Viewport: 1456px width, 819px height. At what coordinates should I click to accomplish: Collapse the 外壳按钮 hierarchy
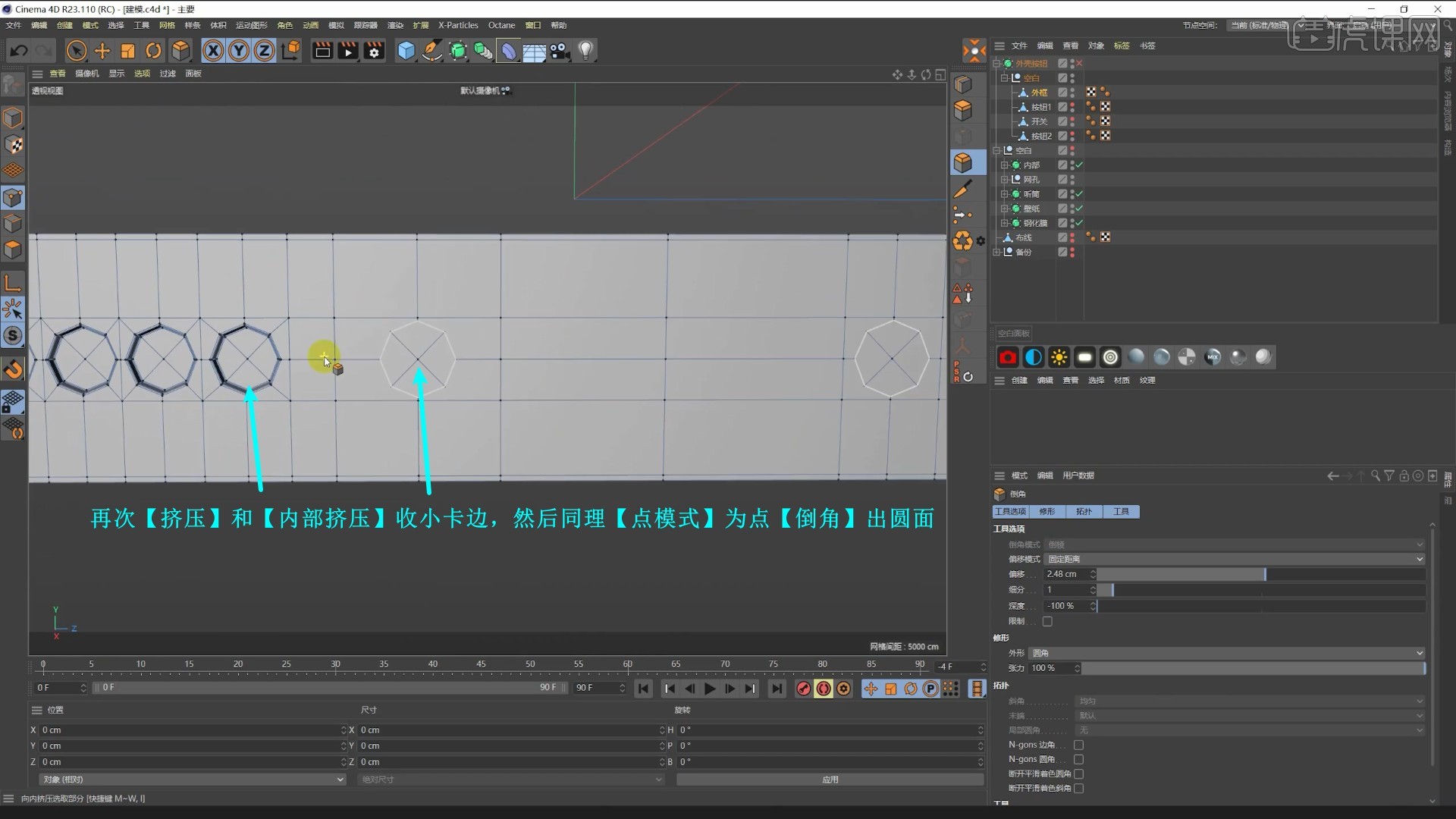click(x=996, y=63)
